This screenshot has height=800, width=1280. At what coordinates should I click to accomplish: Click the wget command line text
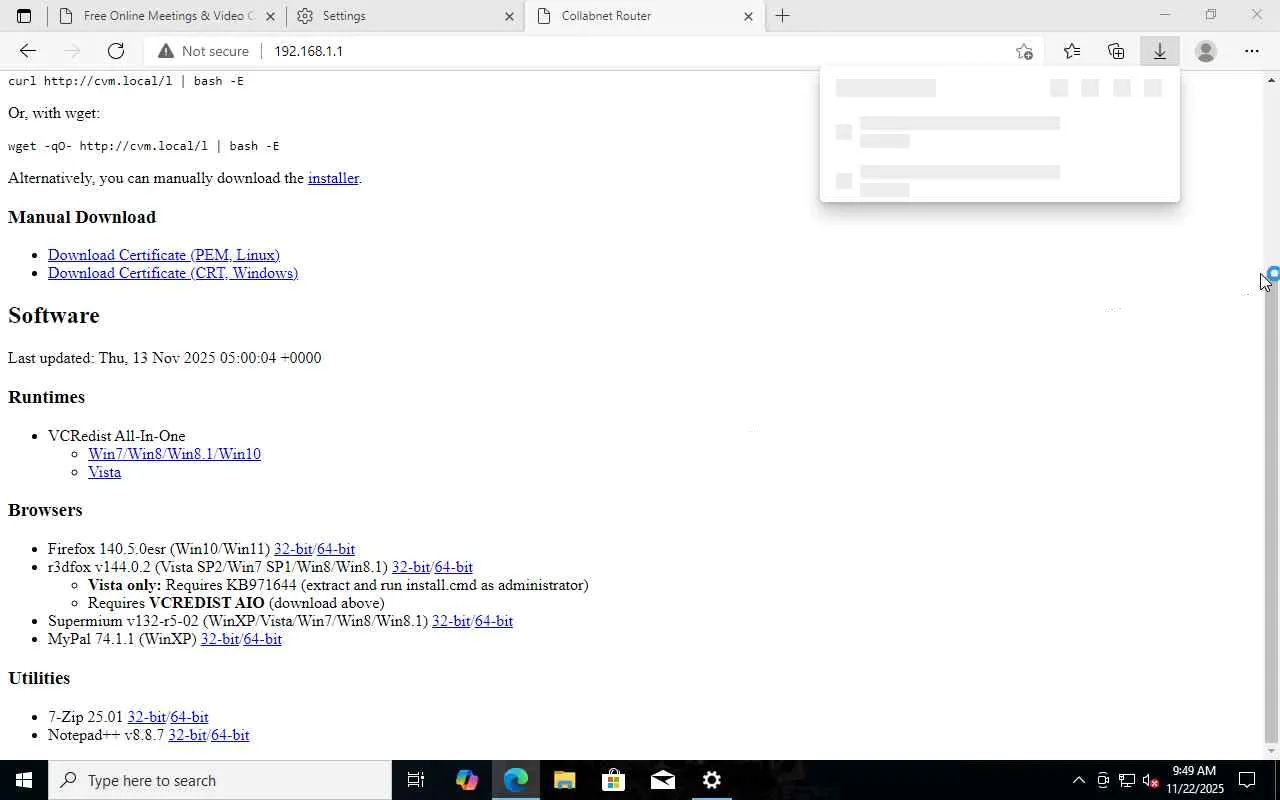pos(144,146)
